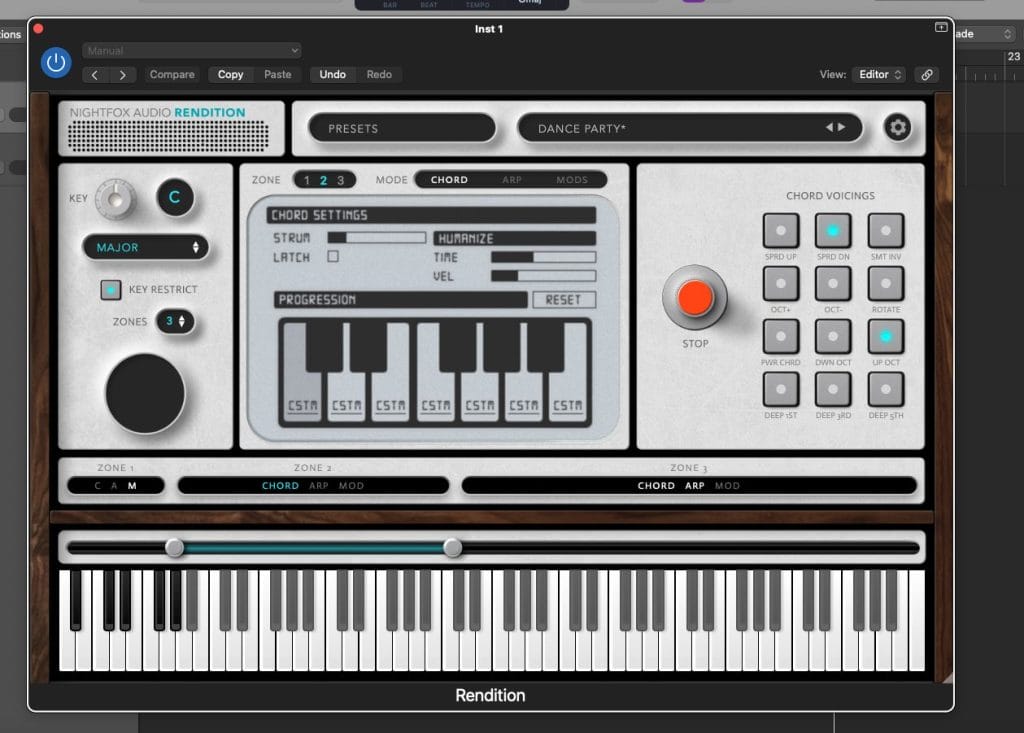Select zone 3 in ZONE selector

340,180
